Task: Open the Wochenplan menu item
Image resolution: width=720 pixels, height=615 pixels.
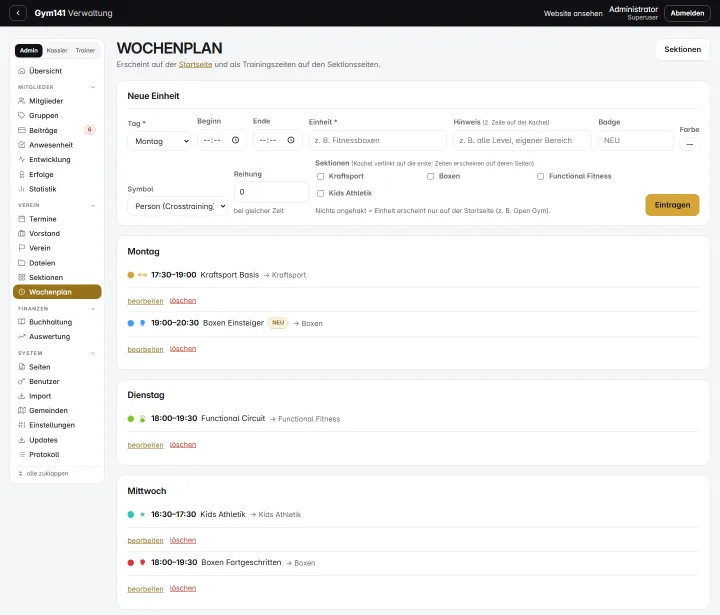Action: 57,292
